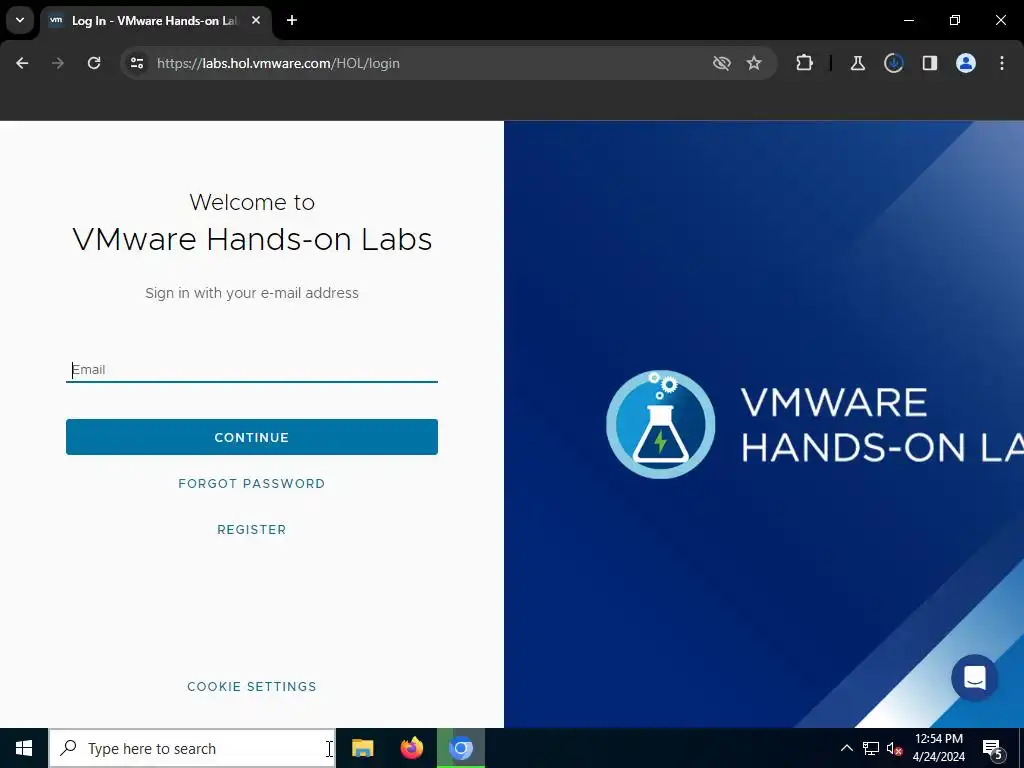Toggle the browser side panel
1024x768 pixels.
[929, 63]
